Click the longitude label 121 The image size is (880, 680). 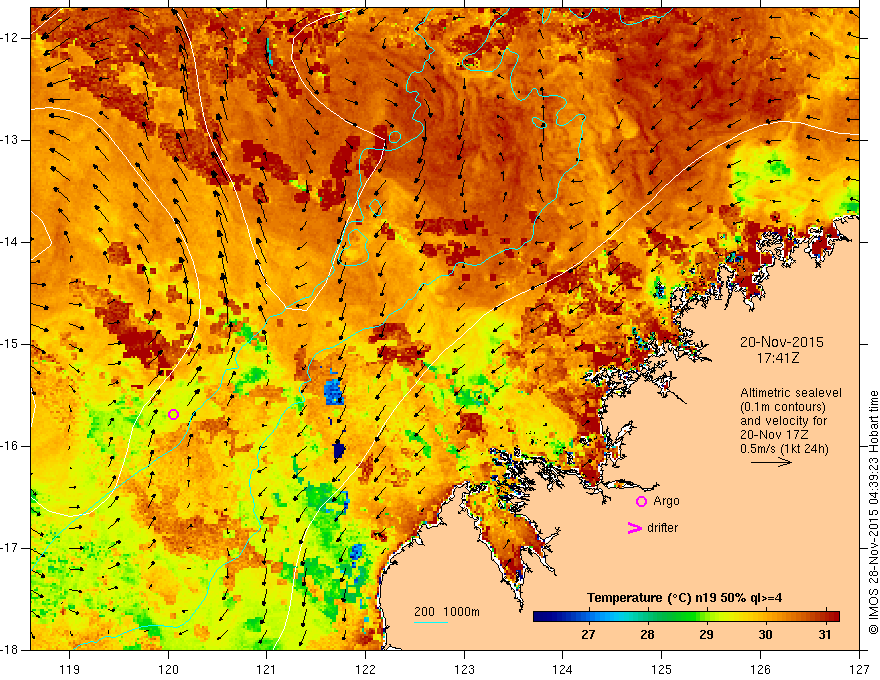pos(266,669)
